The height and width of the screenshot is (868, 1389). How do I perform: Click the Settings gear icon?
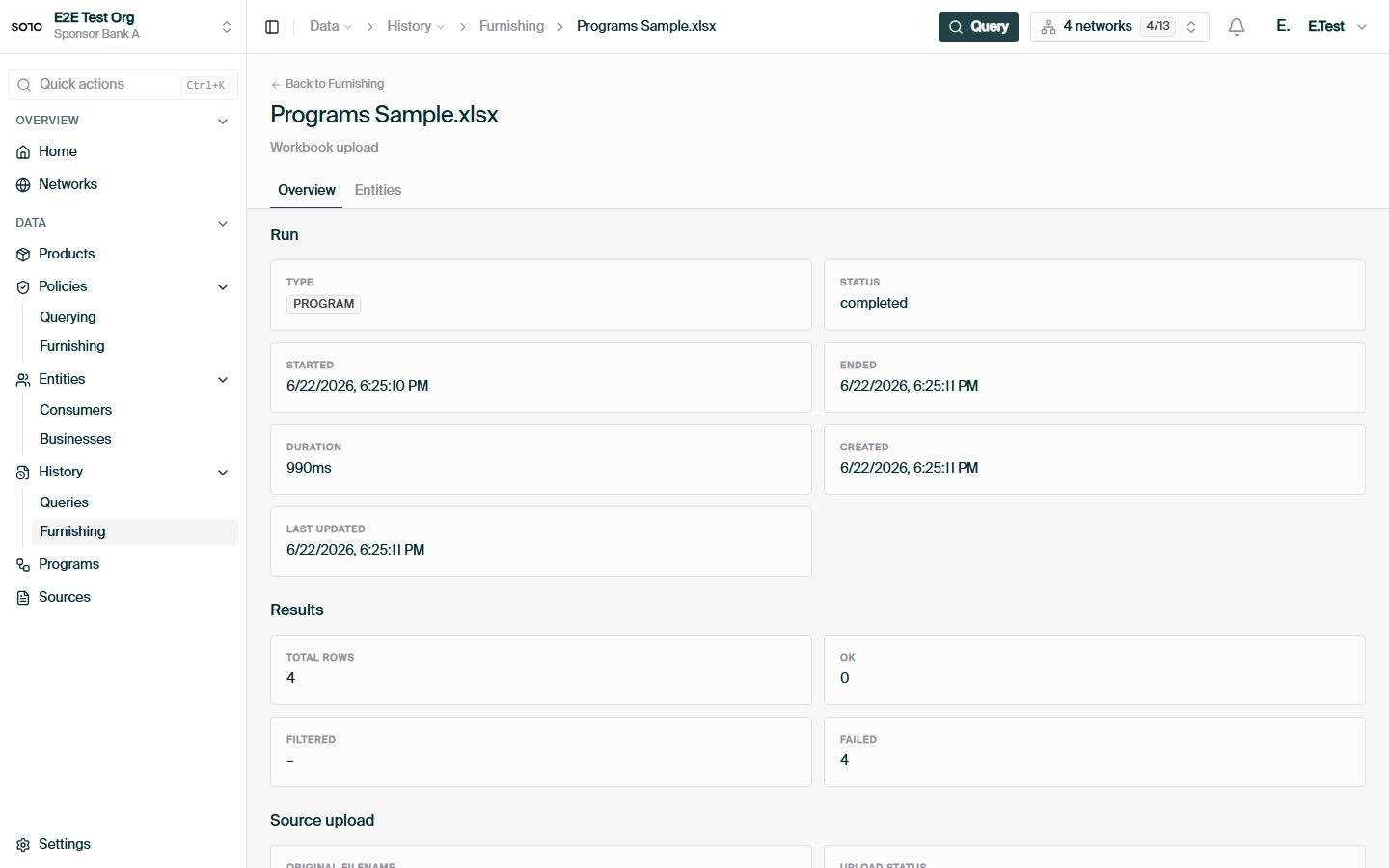[x=23, y=844]
